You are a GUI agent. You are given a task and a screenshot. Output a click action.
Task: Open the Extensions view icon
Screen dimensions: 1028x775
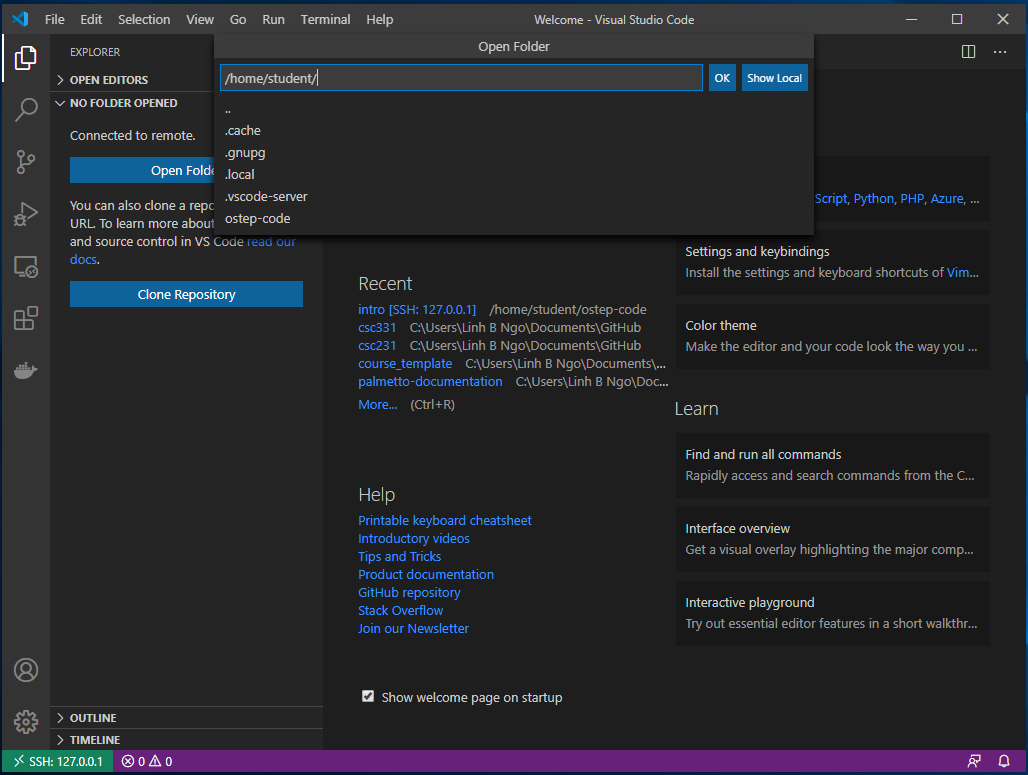click(26, 319)
